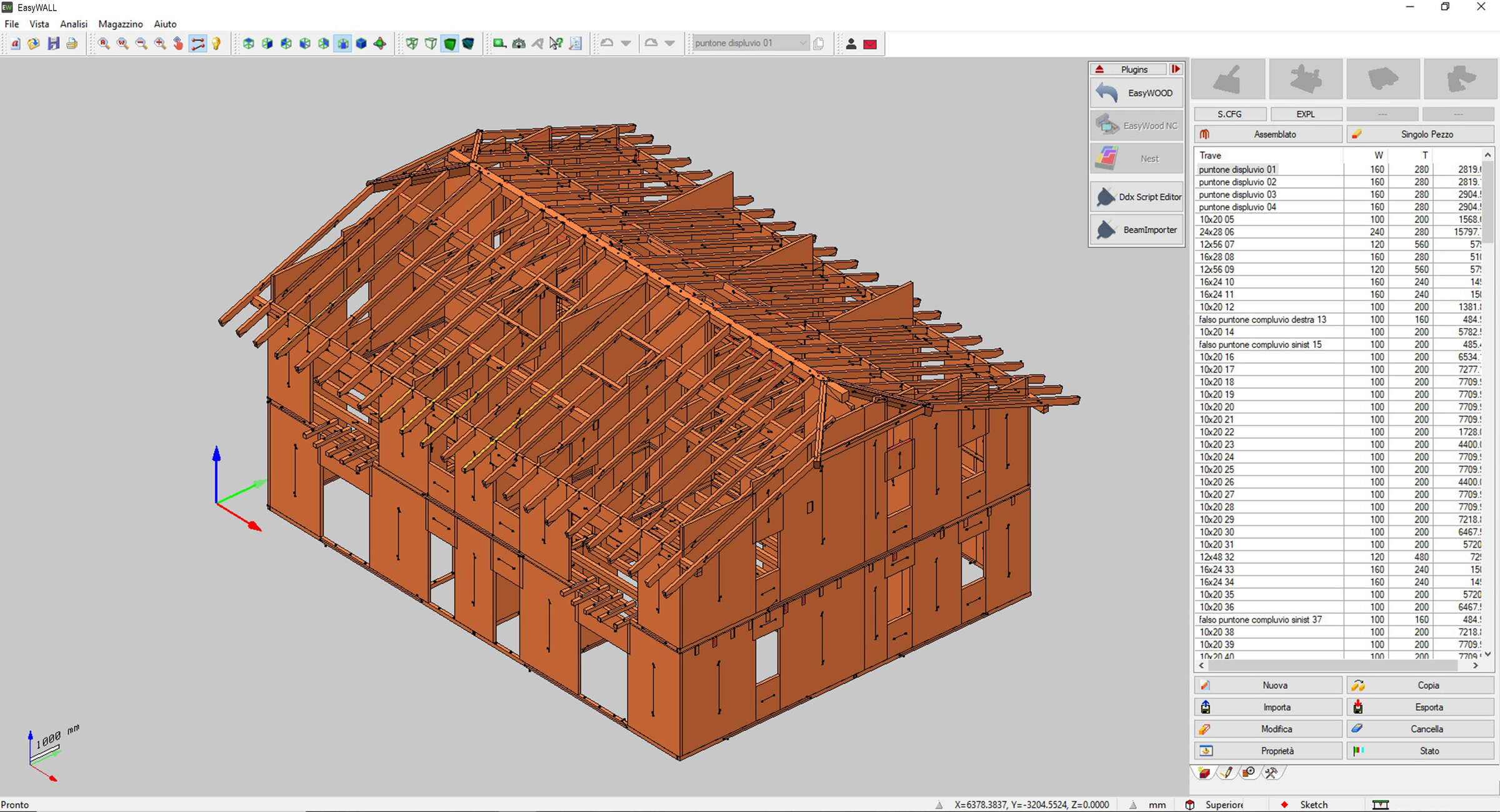Click the Cancella button
The width and height of the screenshot is (1500, 812).
pos(1420,729)
